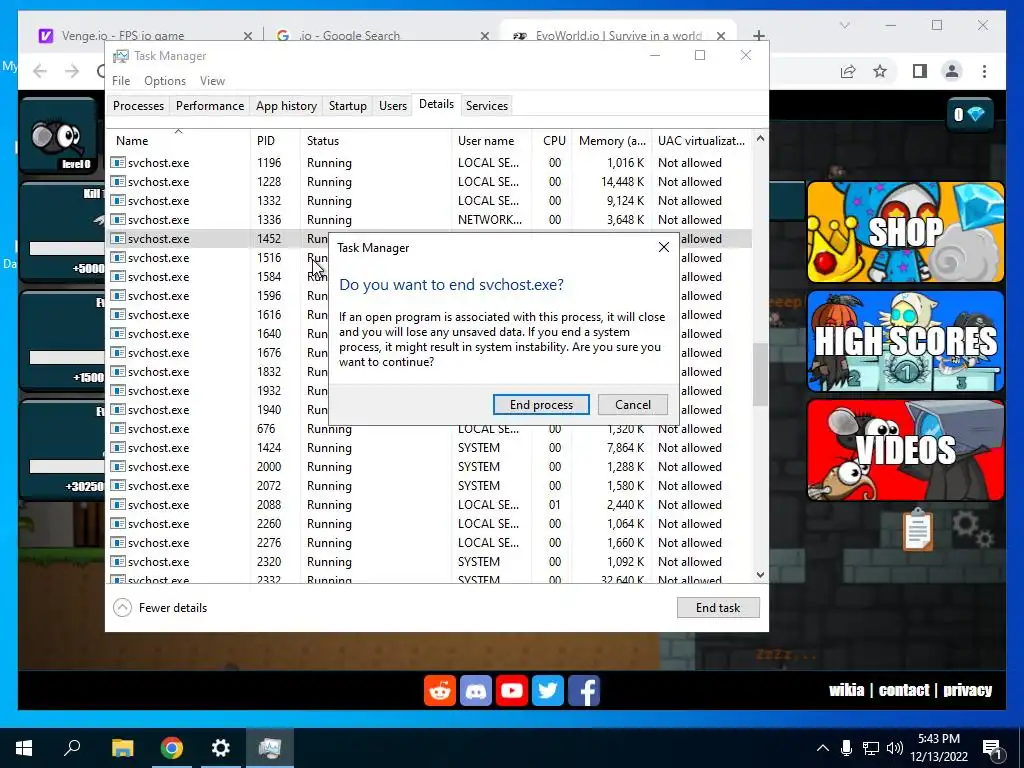Select svchost.exe row with PID 1196
Image resolution: width=1024 pixels, height=768 pixels.
[428, 163]
